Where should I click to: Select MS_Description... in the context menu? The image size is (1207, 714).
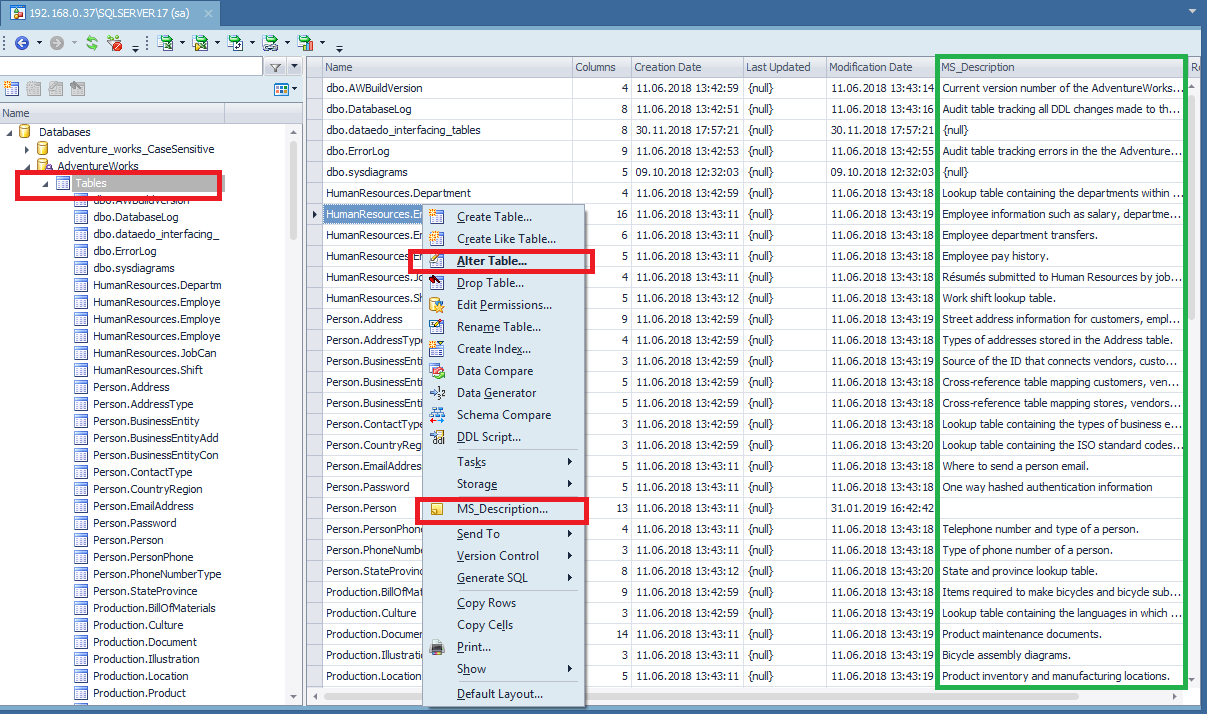[502, 509]
